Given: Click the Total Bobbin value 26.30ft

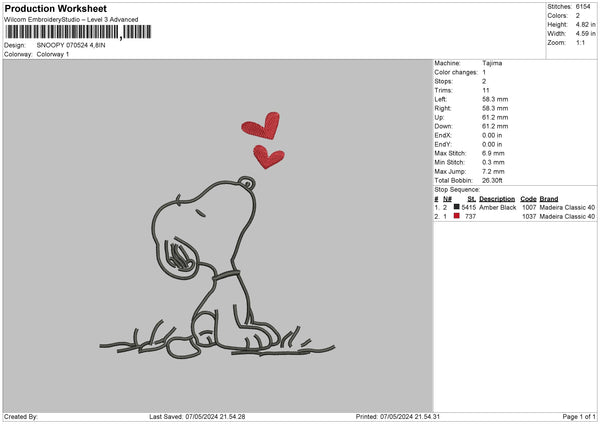Looking at the screenshot, I should pos(492,180).
